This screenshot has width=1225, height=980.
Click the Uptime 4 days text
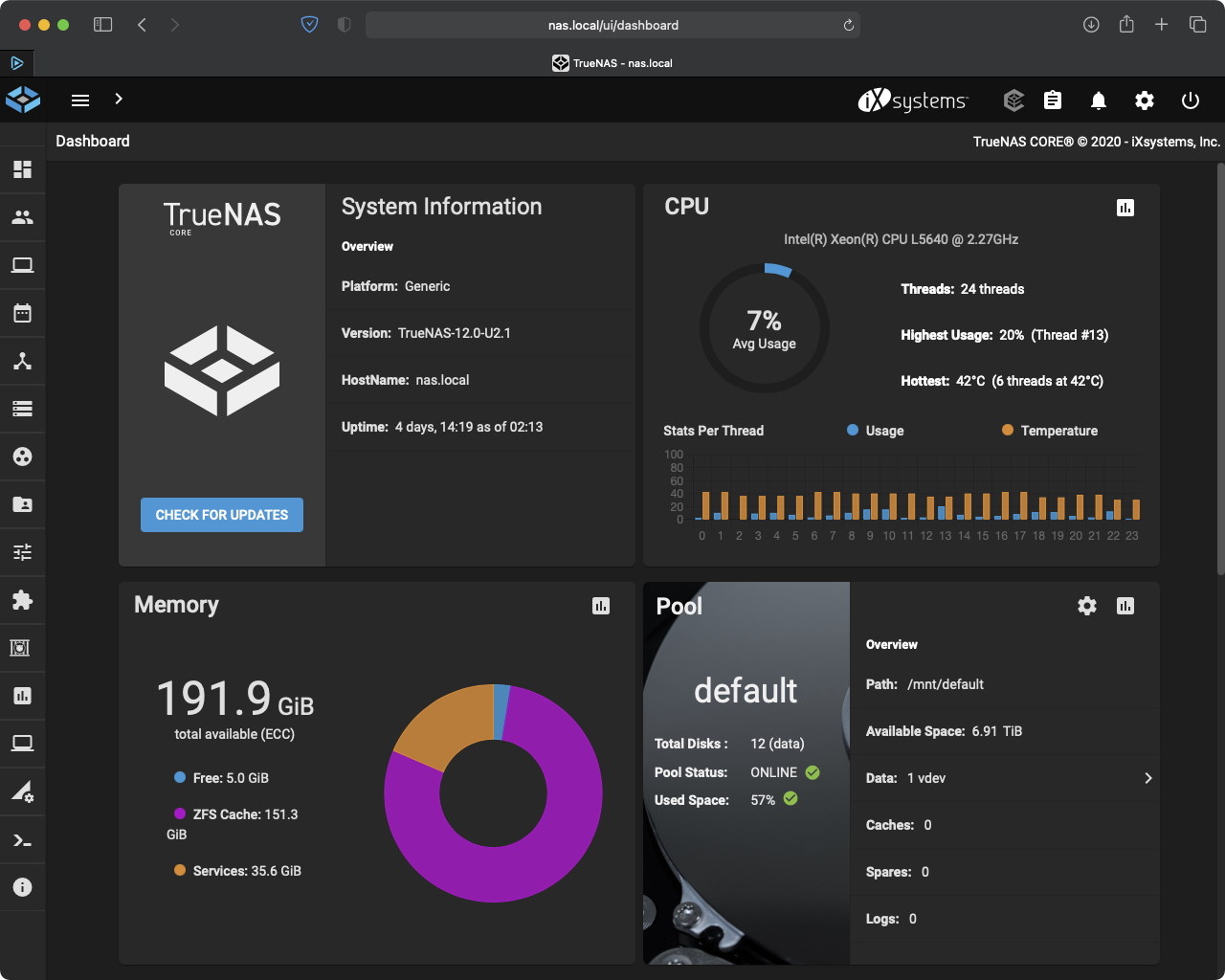[442, 427]
